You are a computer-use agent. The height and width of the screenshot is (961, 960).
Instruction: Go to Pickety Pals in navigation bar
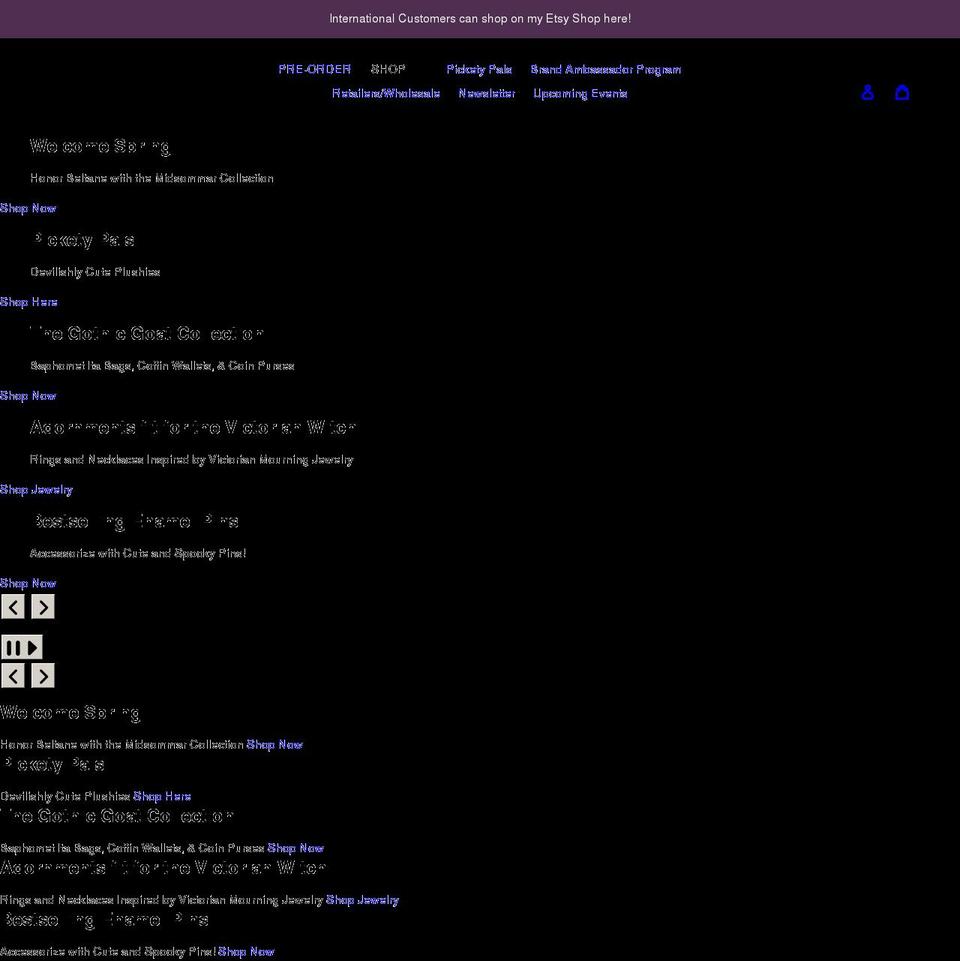click(x=479, y=69)
